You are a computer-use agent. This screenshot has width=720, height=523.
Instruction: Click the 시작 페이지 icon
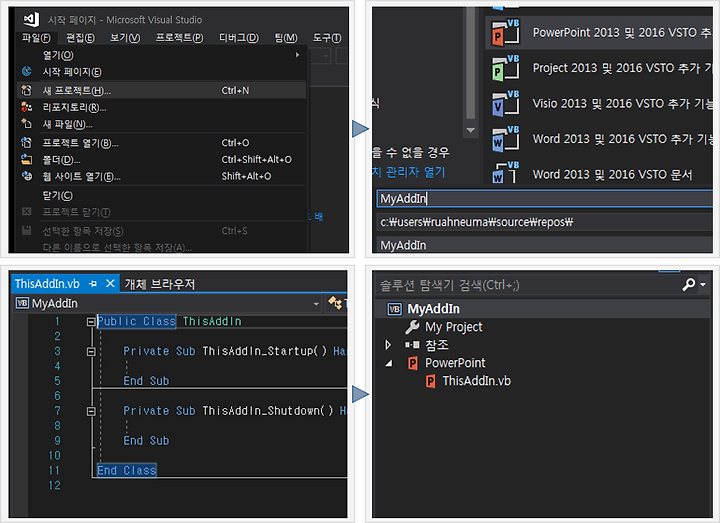(27, 71)
